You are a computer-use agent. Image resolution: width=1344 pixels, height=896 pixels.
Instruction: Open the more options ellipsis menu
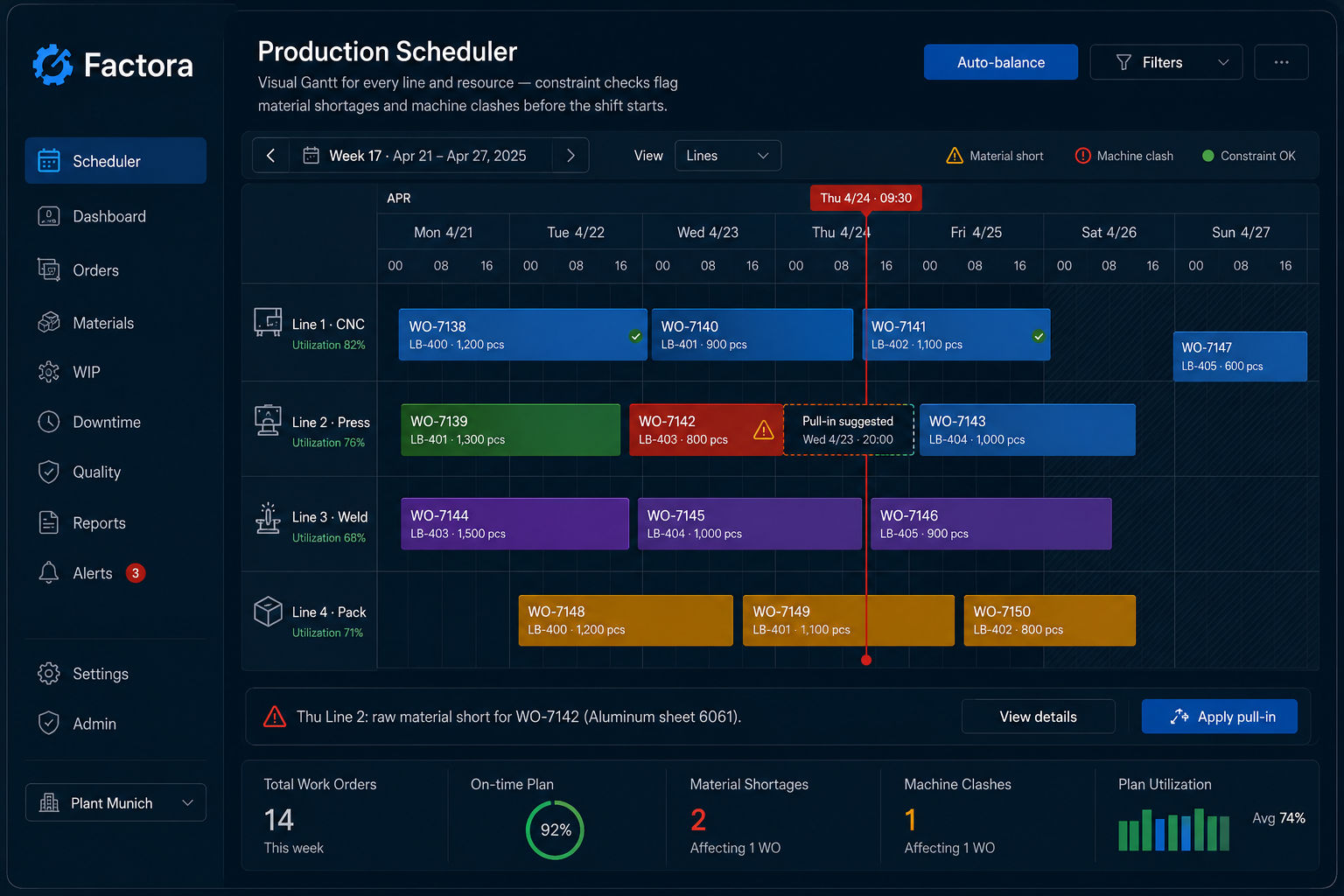(x=1281, y=62)
